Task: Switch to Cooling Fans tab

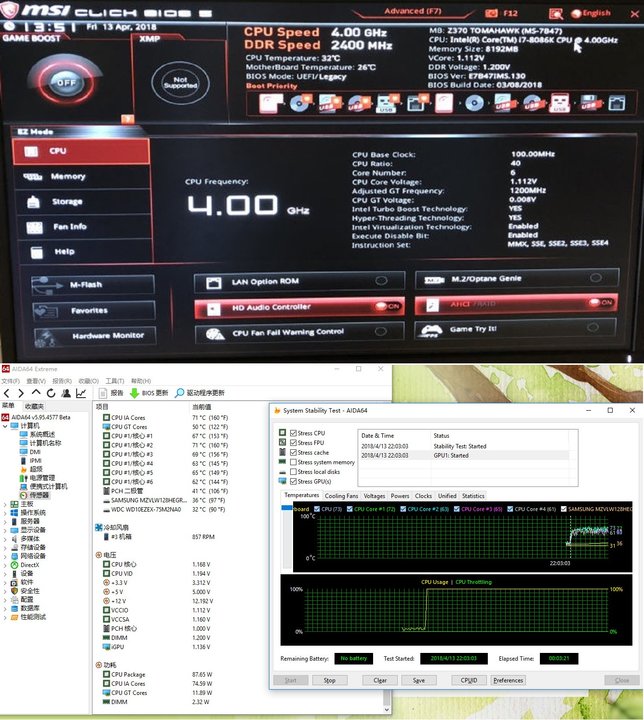Action: coord(341,496)
